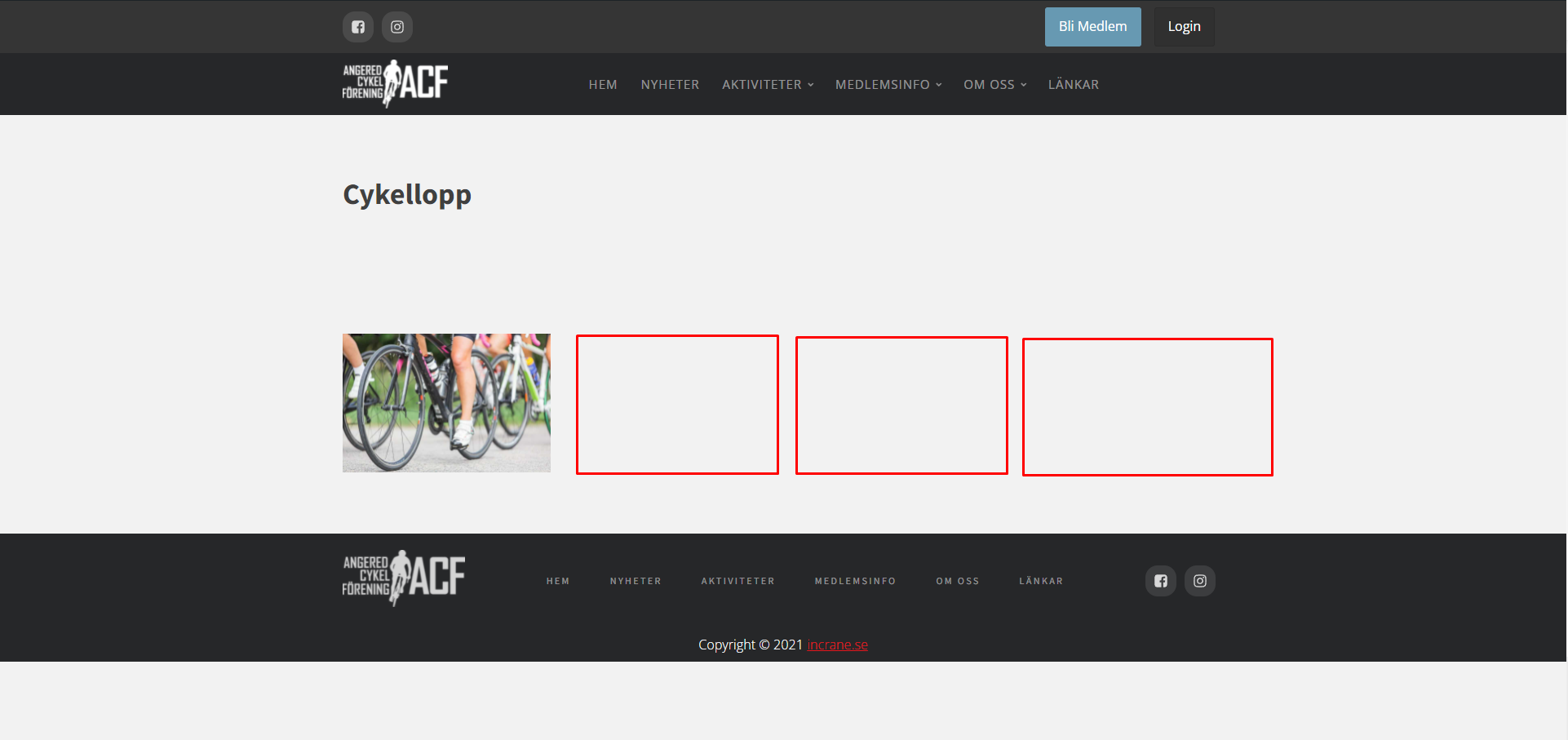1568x740 pixels.
Task: Open the footer Instagram icon
Action: point(1200,581)
